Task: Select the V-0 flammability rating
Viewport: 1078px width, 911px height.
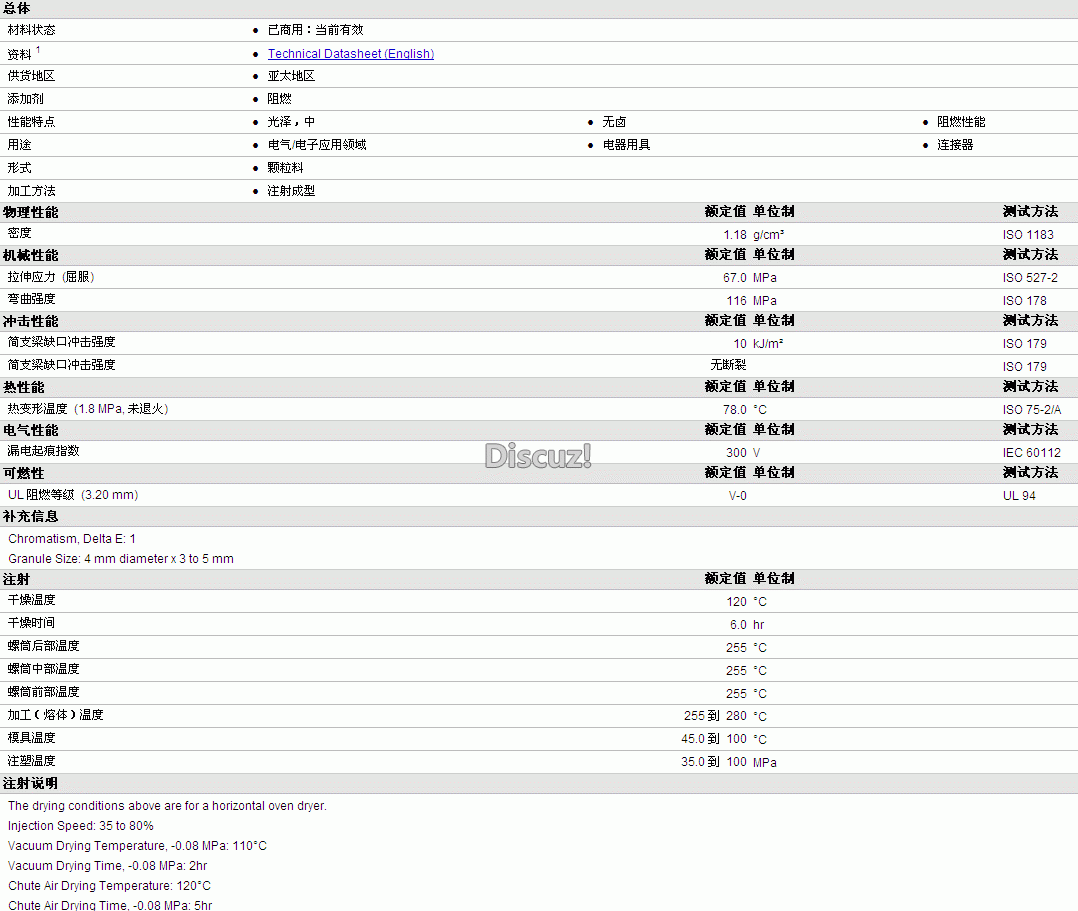Action: point(738,496)
